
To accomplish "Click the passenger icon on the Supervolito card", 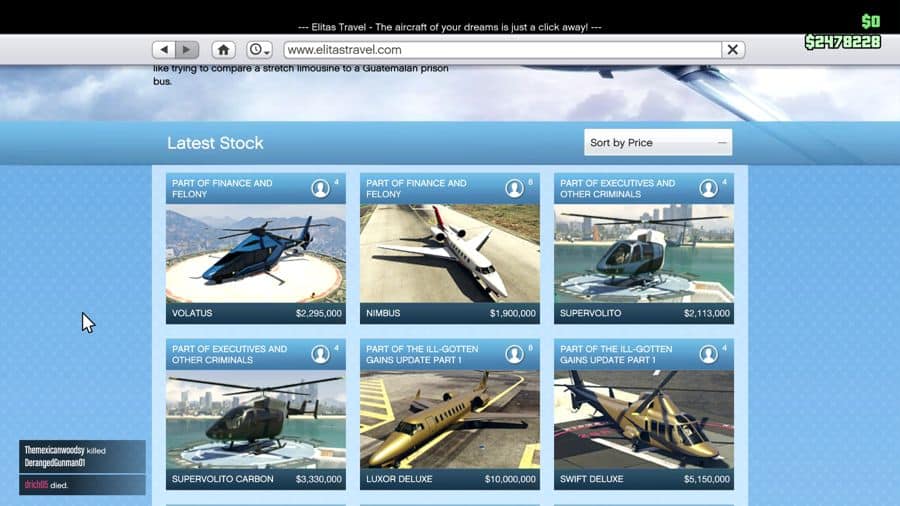I will pos(708,188).
